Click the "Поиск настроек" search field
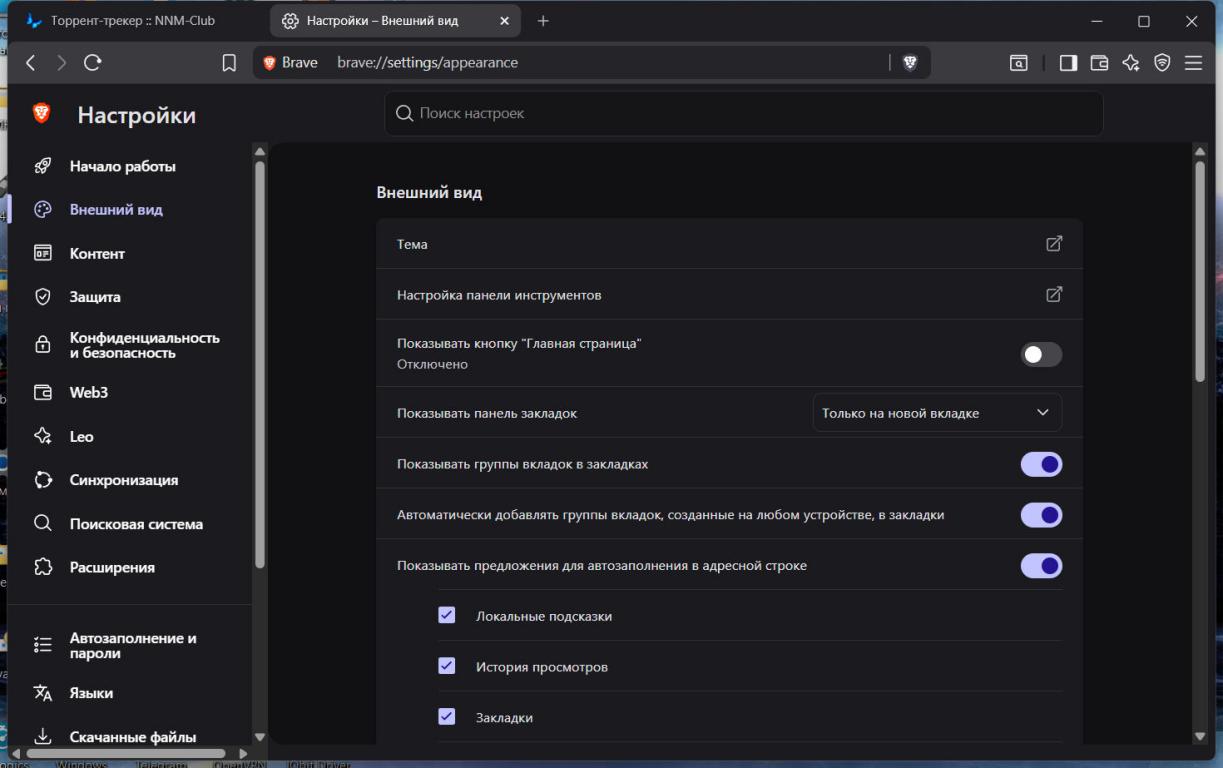 click(743, 114)
